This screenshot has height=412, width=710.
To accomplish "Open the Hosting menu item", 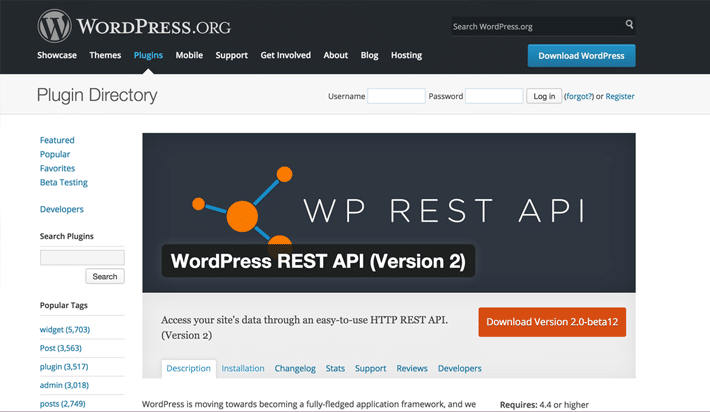I will pos(406,55).
